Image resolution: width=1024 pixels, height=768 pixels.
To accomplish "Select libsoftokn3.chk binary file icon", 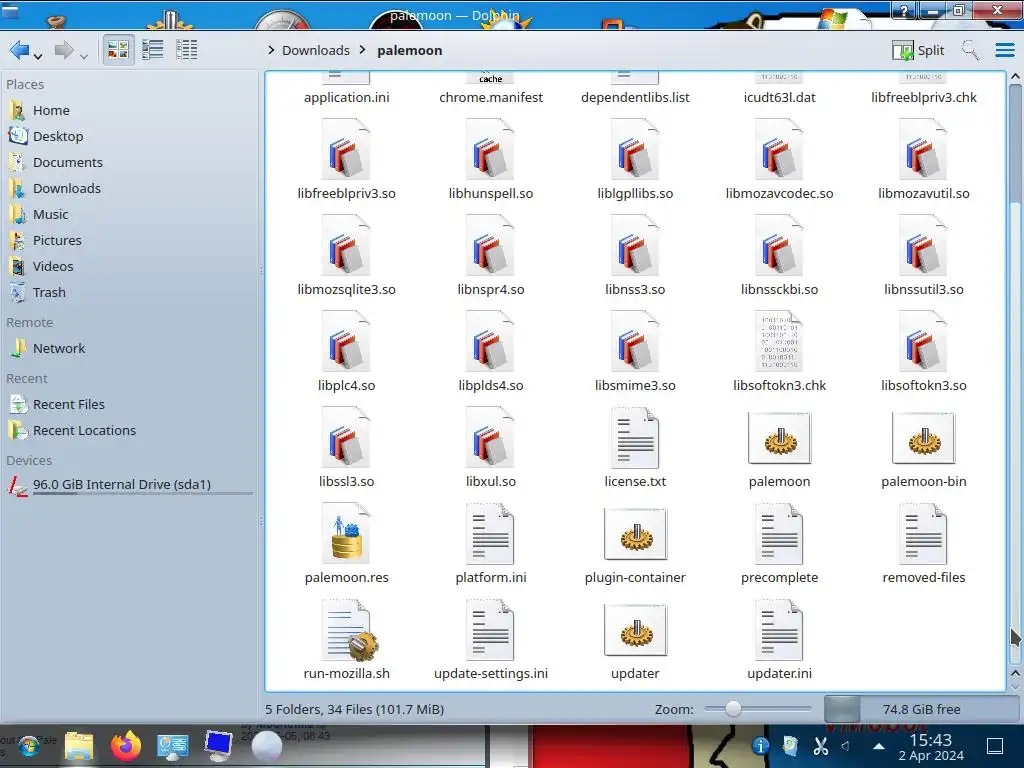I will click(779, 342).
